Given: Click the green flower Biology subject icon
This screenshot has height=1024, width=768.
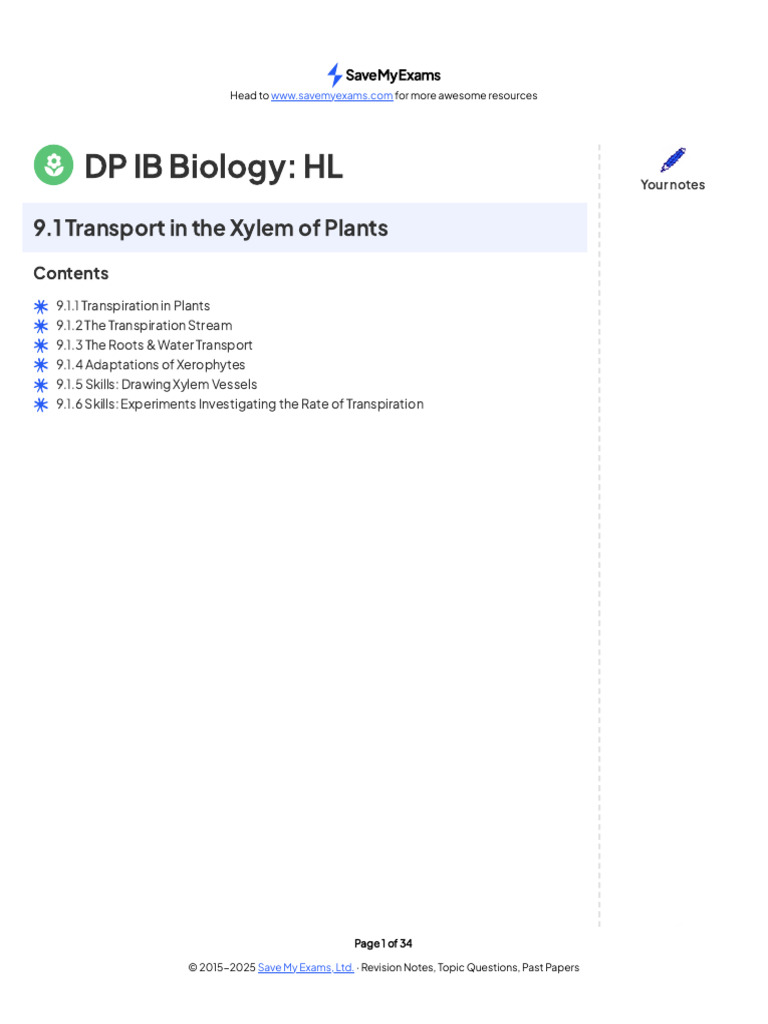Looking at the screenshot, I should (x=54, y=165).
